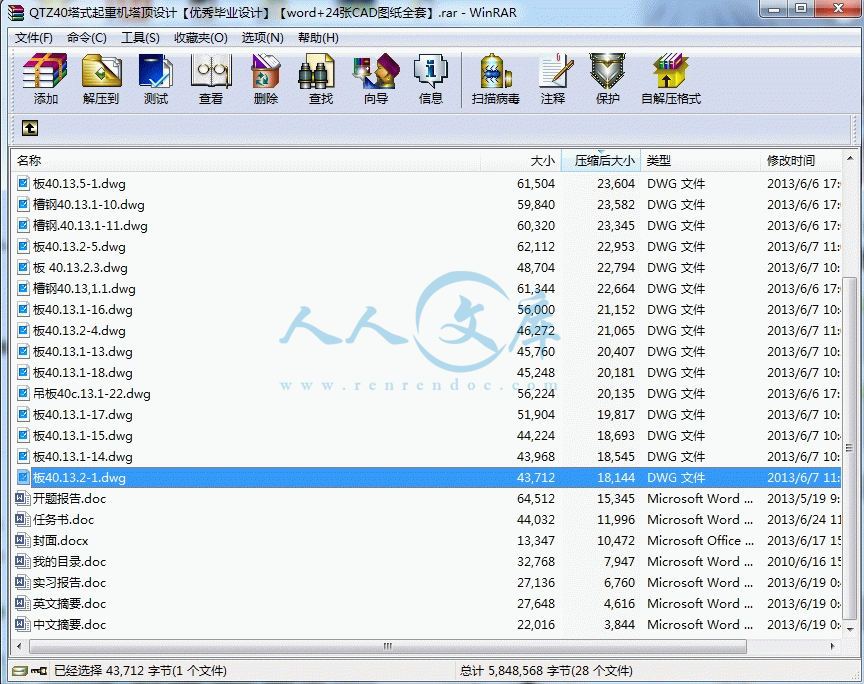The height and width of the screenshot is (684, 864).
Task: Sort by the 压缩后大小 column header
Action: 601,160
